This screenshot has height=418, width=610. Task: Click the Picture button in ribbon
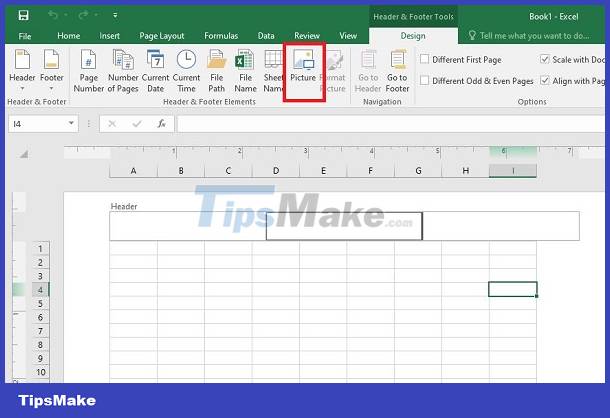pos(303,71)
